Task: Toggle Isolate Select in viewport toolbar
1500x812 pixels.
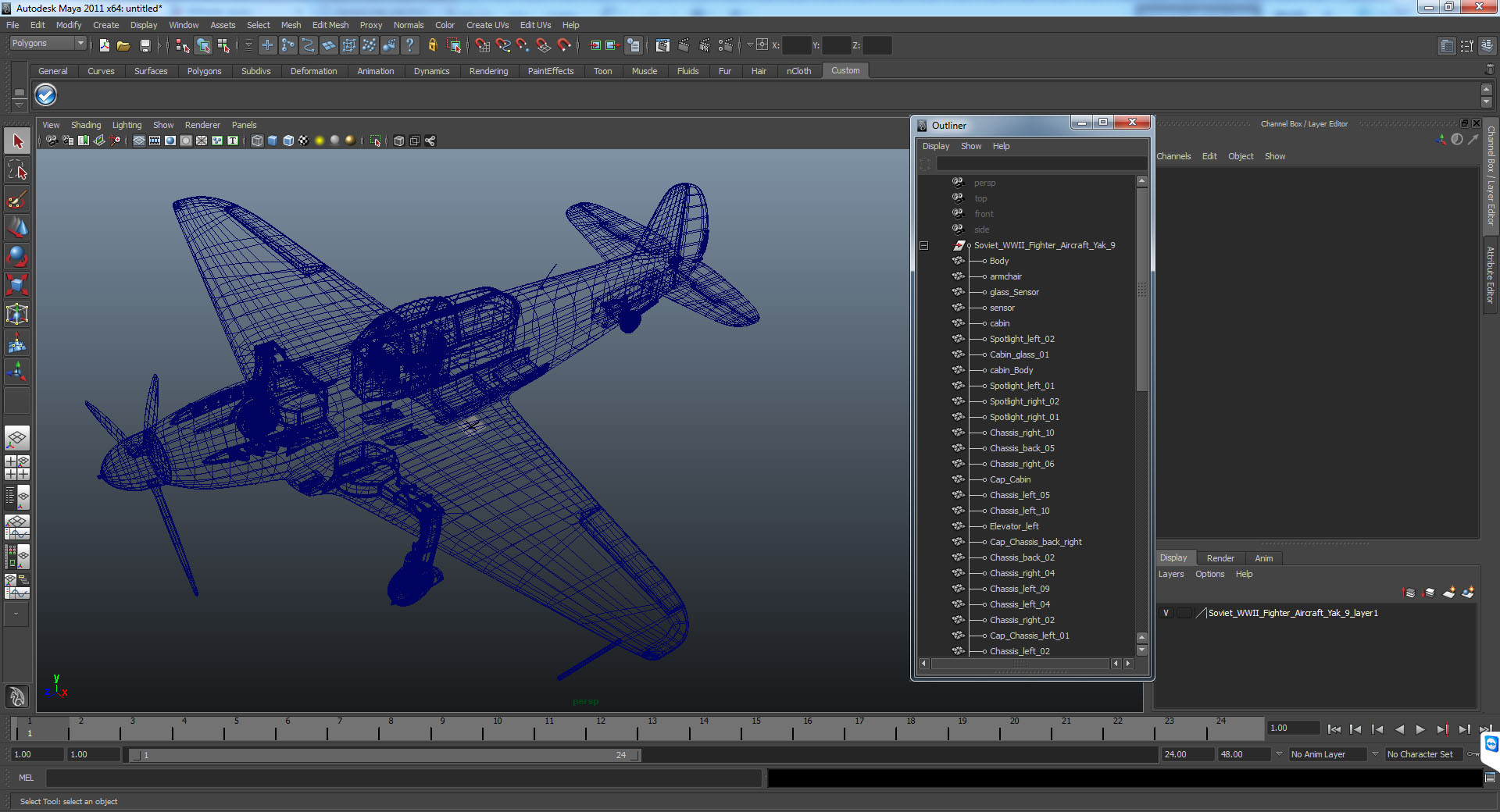Action: pyautogui.click(x=376, y=141)
